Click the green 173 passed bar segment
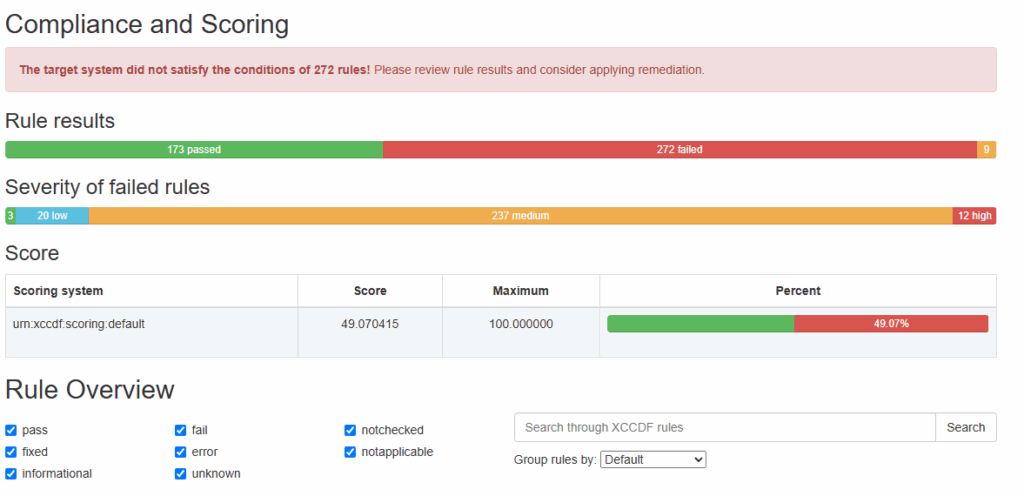 [x=194, y=150]
